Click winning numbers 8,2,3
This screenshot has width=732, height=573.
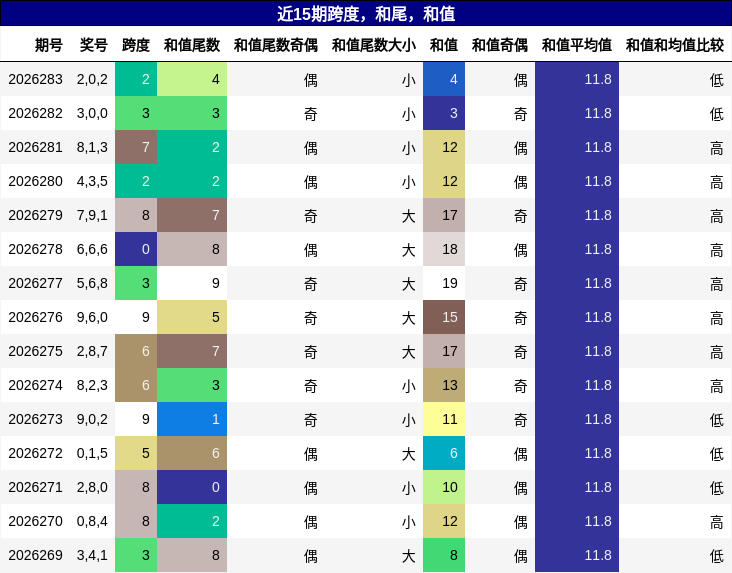click(92, 385)
